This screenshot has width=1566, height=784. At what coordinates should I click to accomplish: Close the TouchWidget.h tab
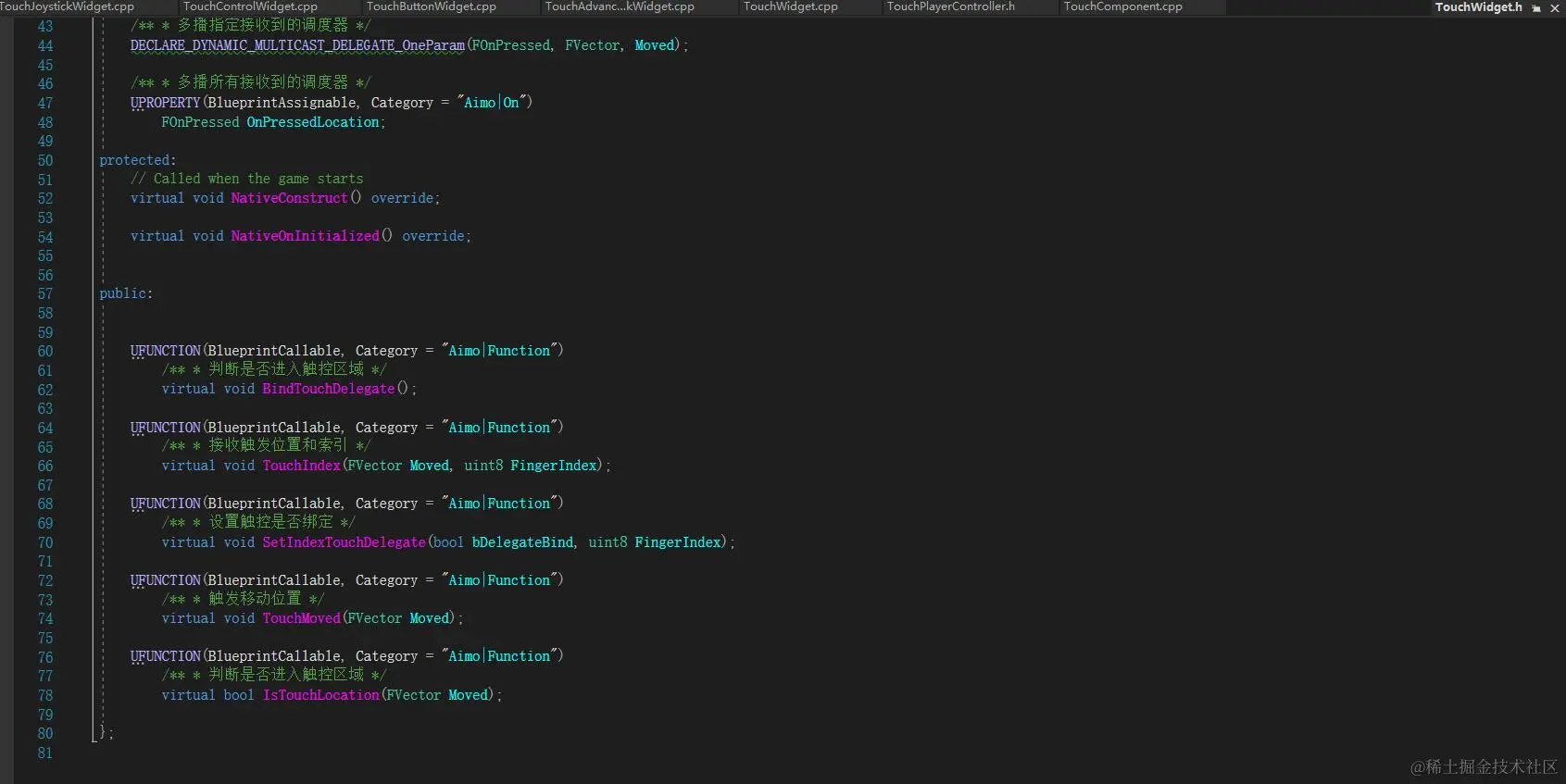[1555, 7]
